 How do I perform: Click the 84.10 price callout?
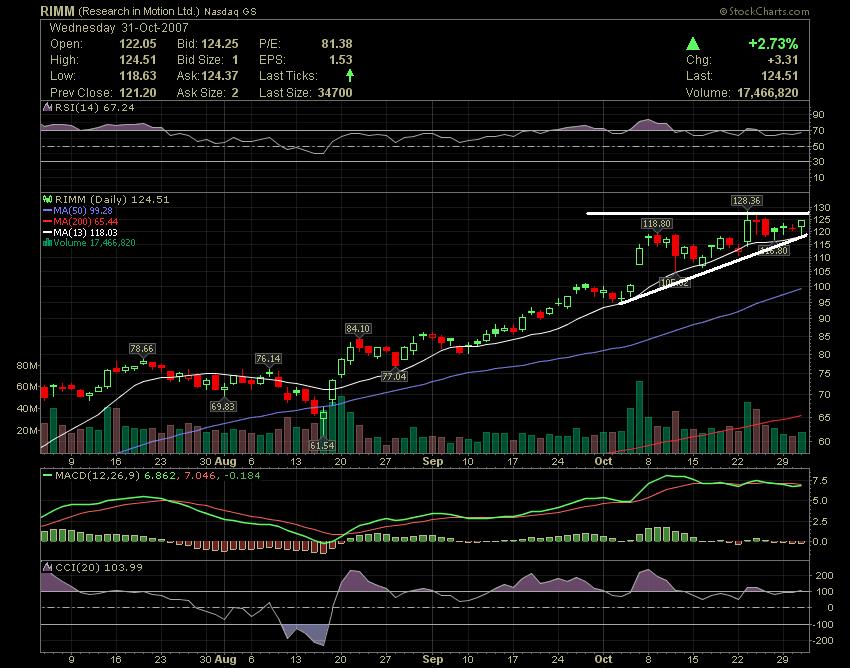[x=358, y=329]
